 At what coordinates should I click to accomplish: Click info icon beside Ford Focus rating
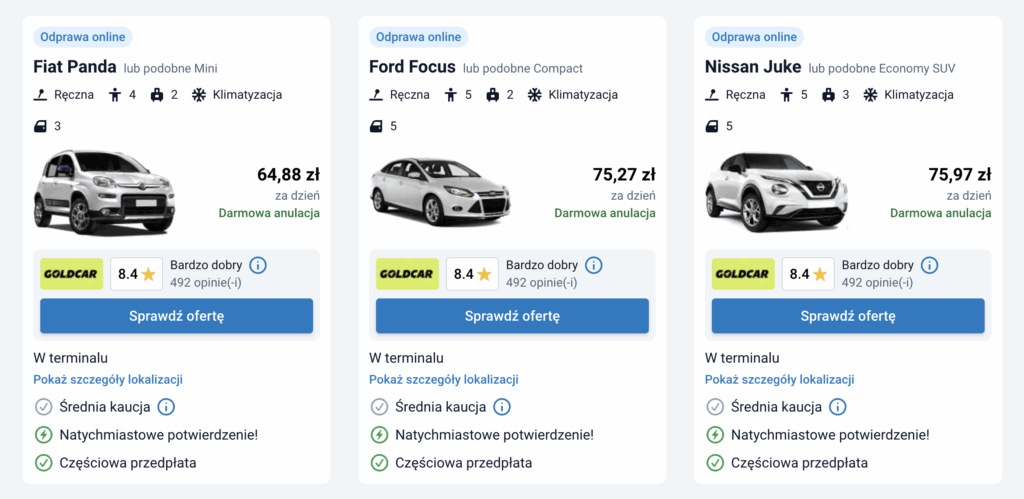(594, 265)
